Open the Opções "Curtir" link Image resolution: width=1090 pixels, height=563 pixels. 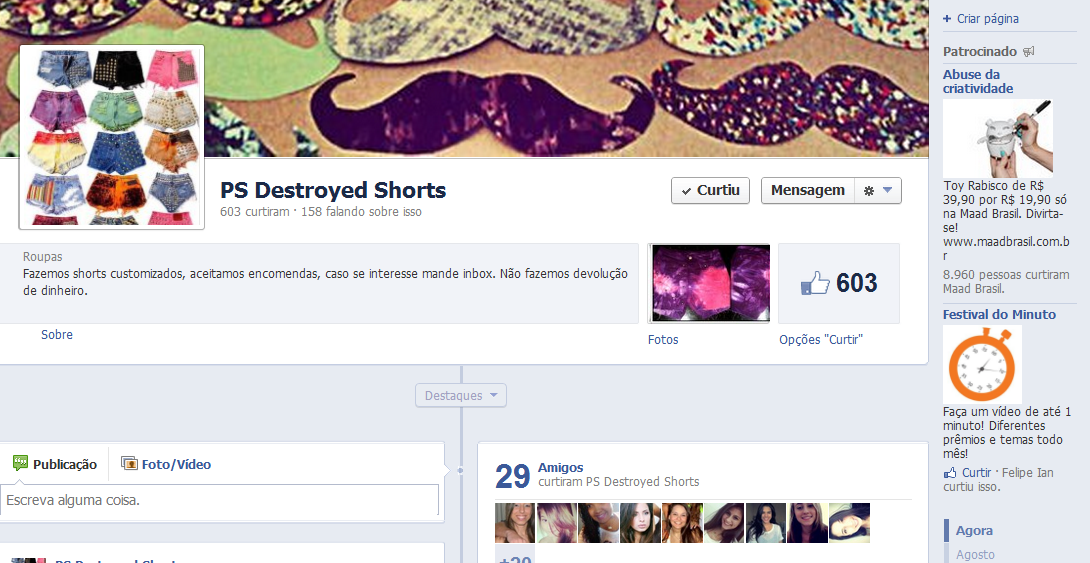pyautogui.click(x=820, y=340)
